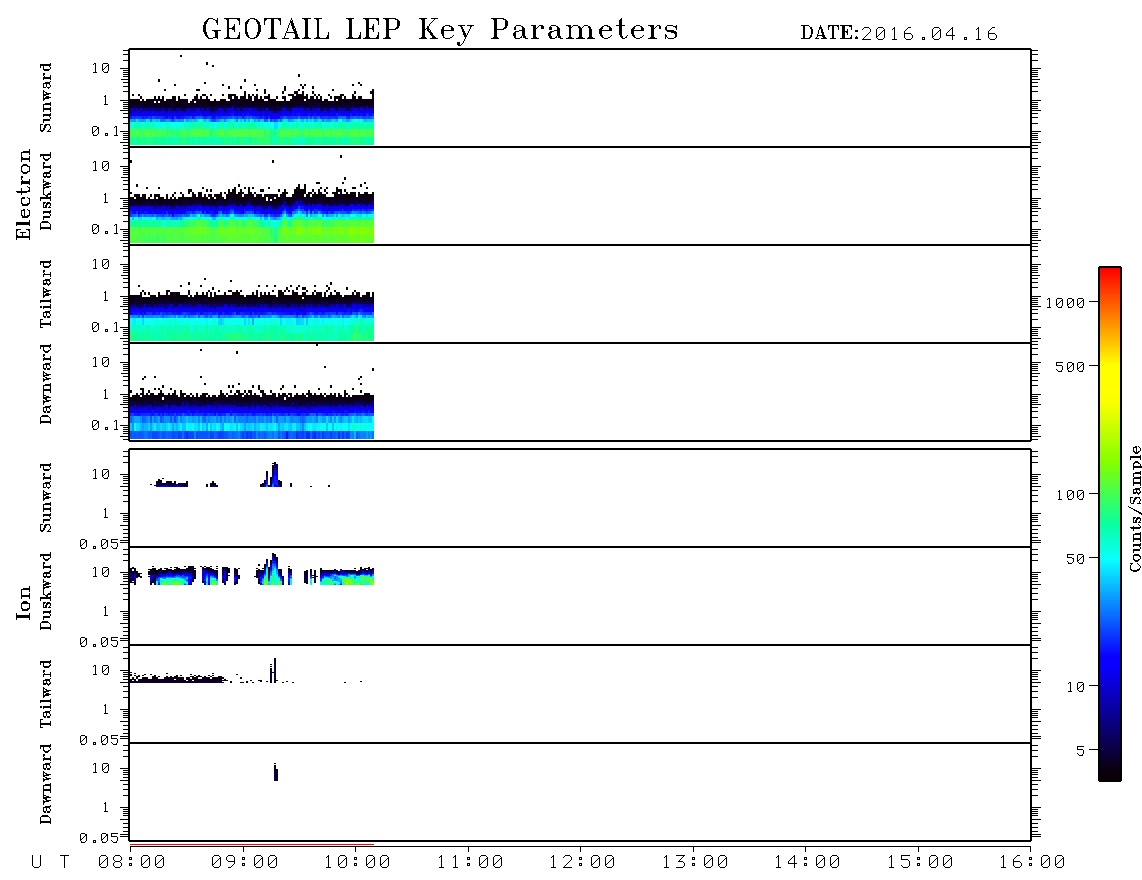Click the "0.05" tick of Ion Sunward panel
This screenshot has height=880, width=1142.
click(98, 544)
